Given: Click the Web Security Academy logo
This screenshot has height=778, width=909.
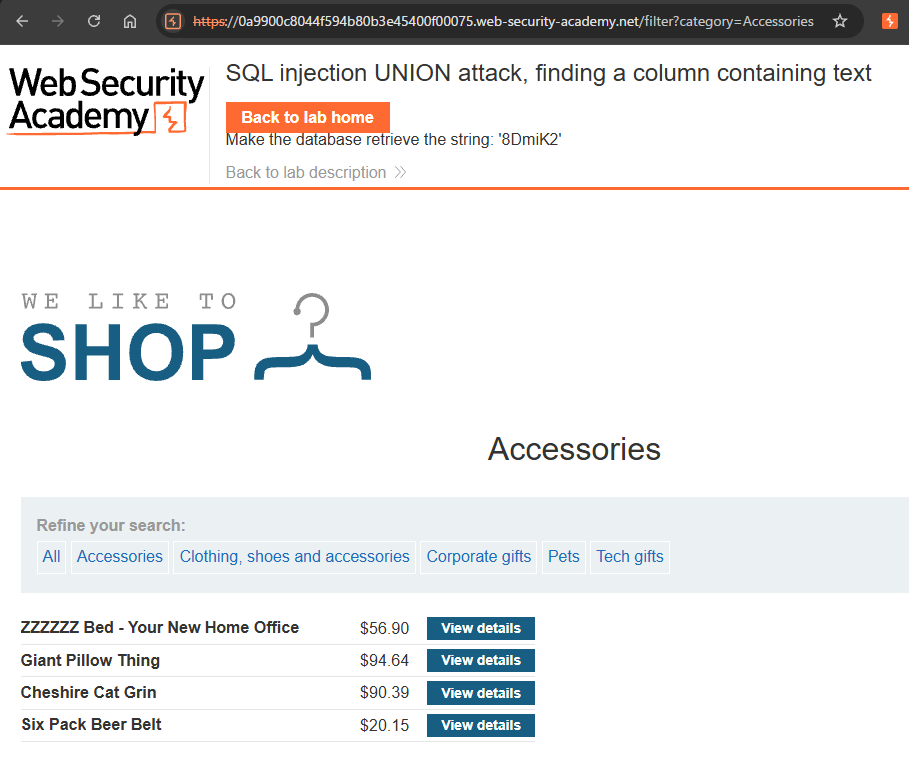Looking at the screenshot, I should 106,101.
